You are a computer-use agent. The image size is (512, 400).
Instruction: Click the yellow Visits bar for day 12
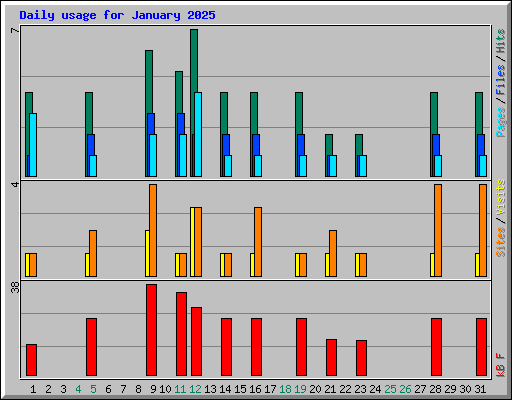pyautogui.click(x=192, y=242)
